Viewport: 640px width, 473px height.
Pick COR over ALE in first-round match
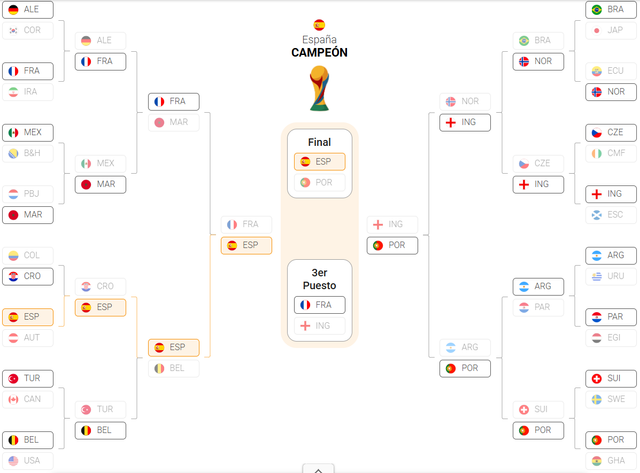coord(28,30)
